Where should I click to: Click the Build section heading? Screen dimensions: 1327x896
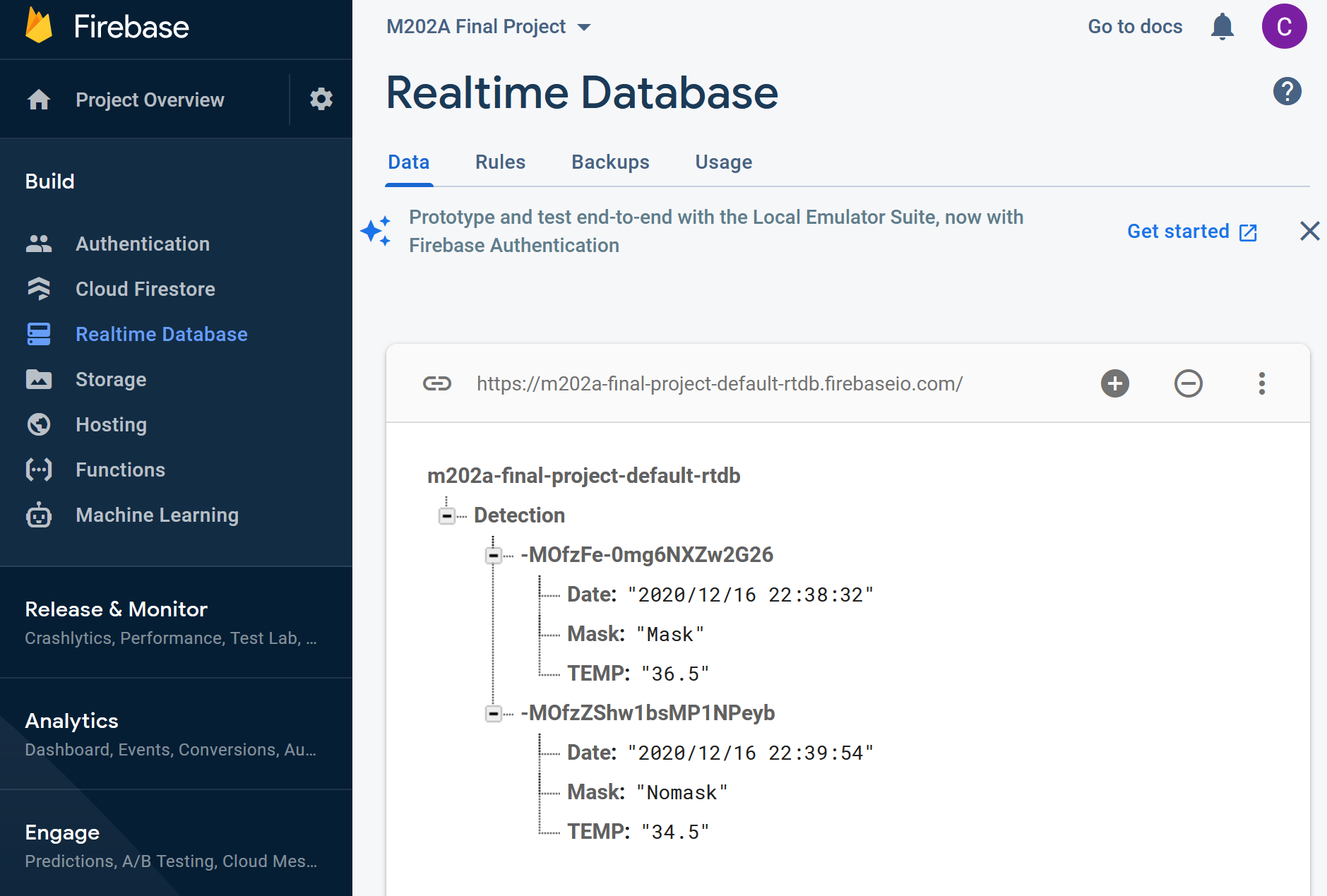click(x=49, y=181)
